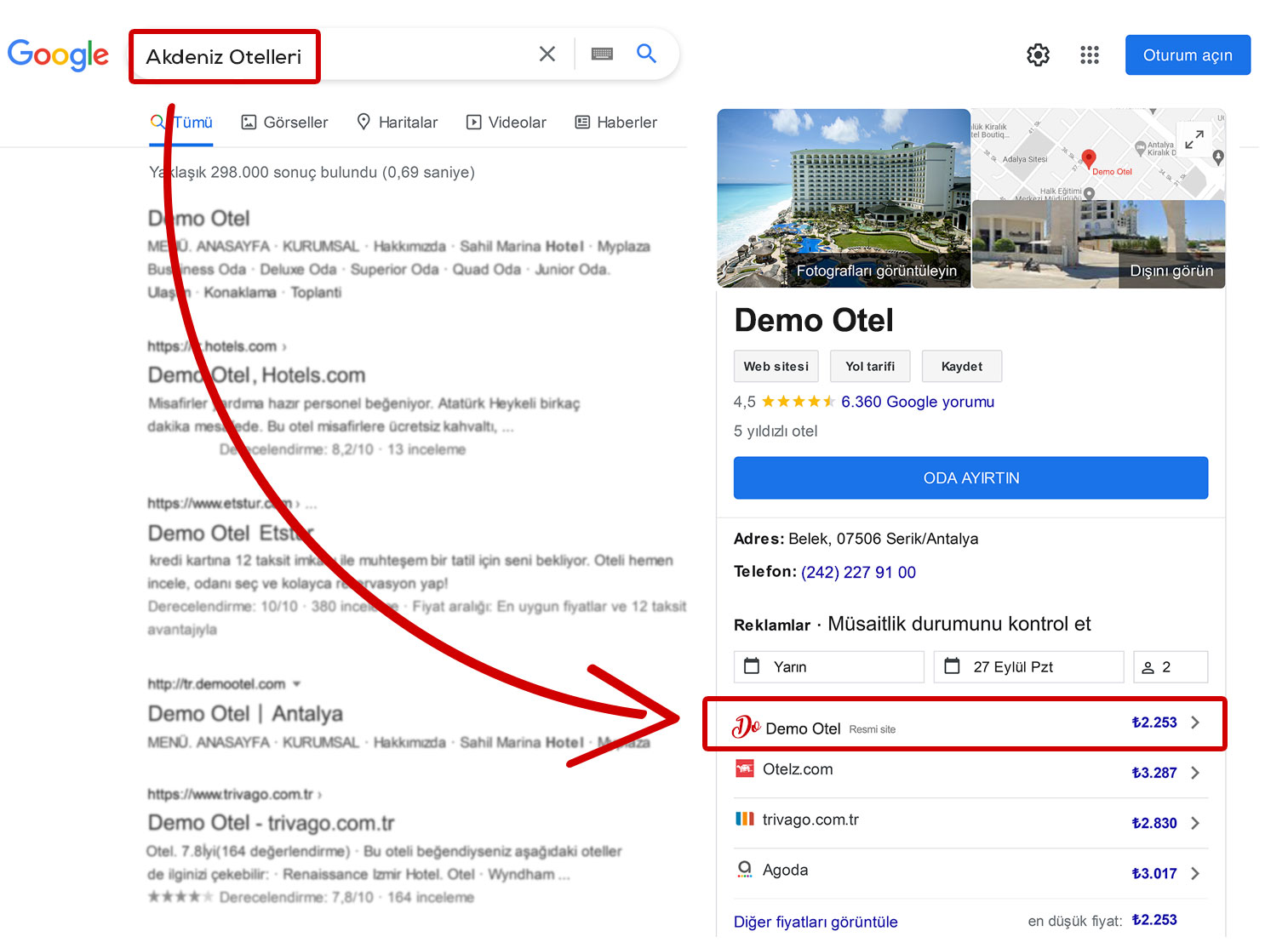
Task: Click the Kaydet button
Action: (x=962, y=367)
